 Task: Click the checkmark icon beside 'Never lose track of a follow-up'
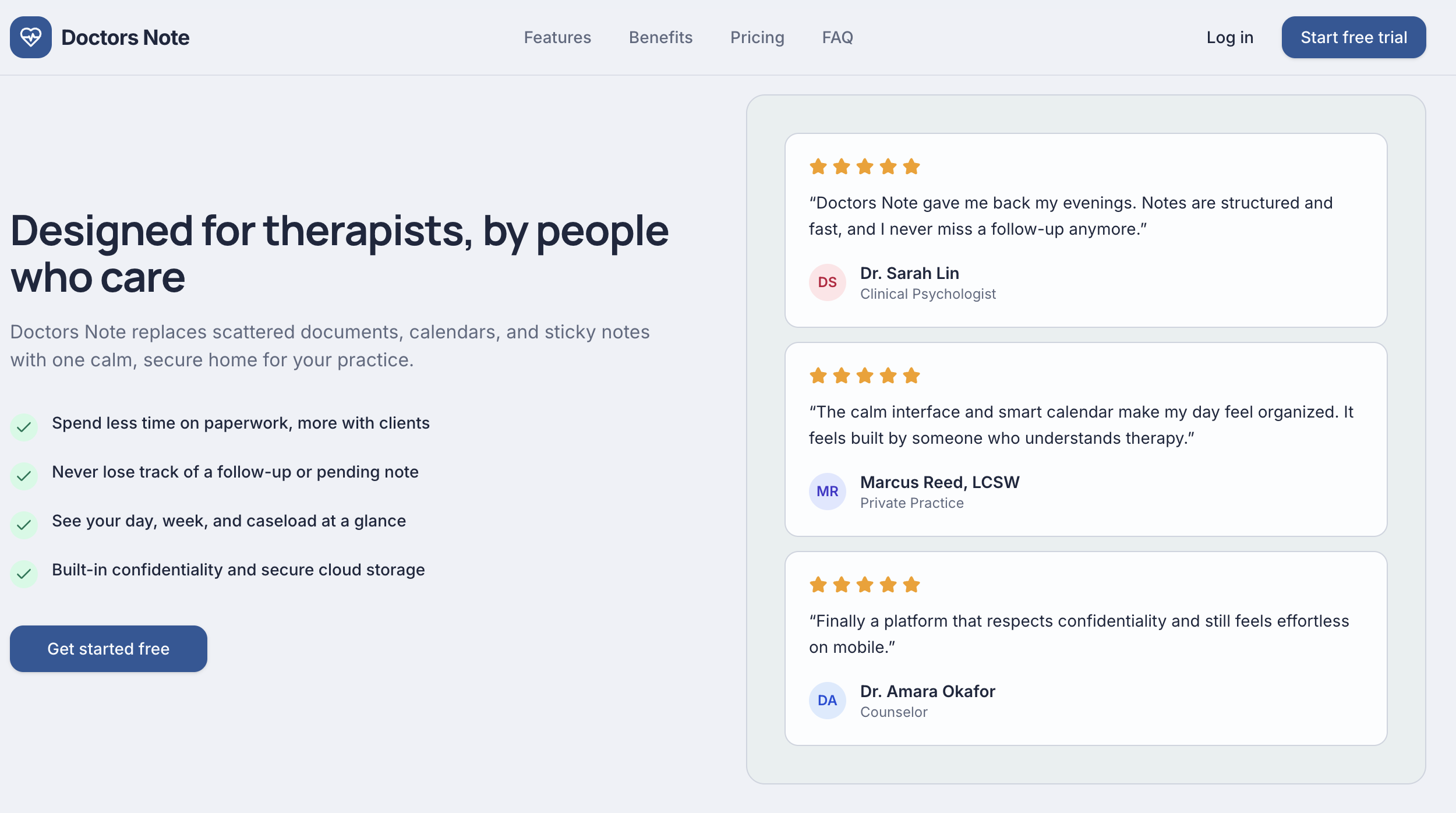(24, 476)
